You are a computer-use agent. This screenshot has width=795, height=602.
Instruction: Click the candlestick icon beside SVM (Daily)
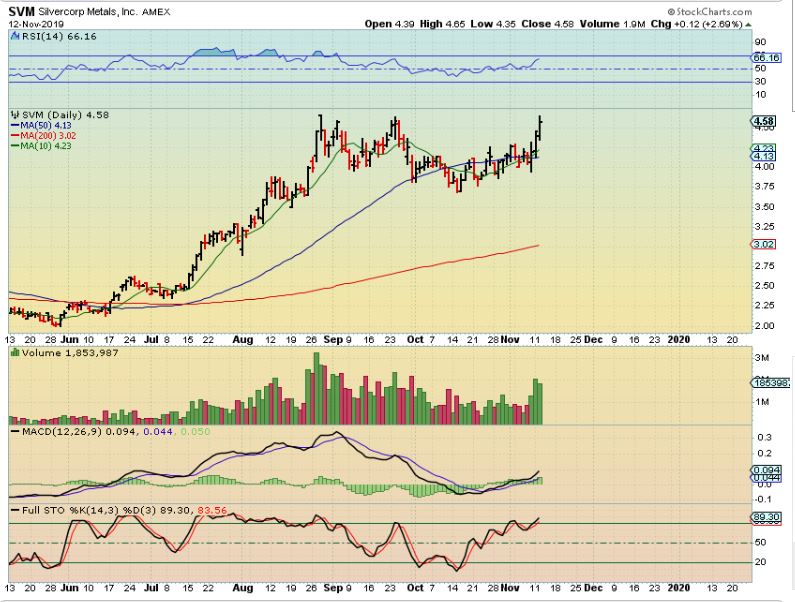[x=15, y=115]
